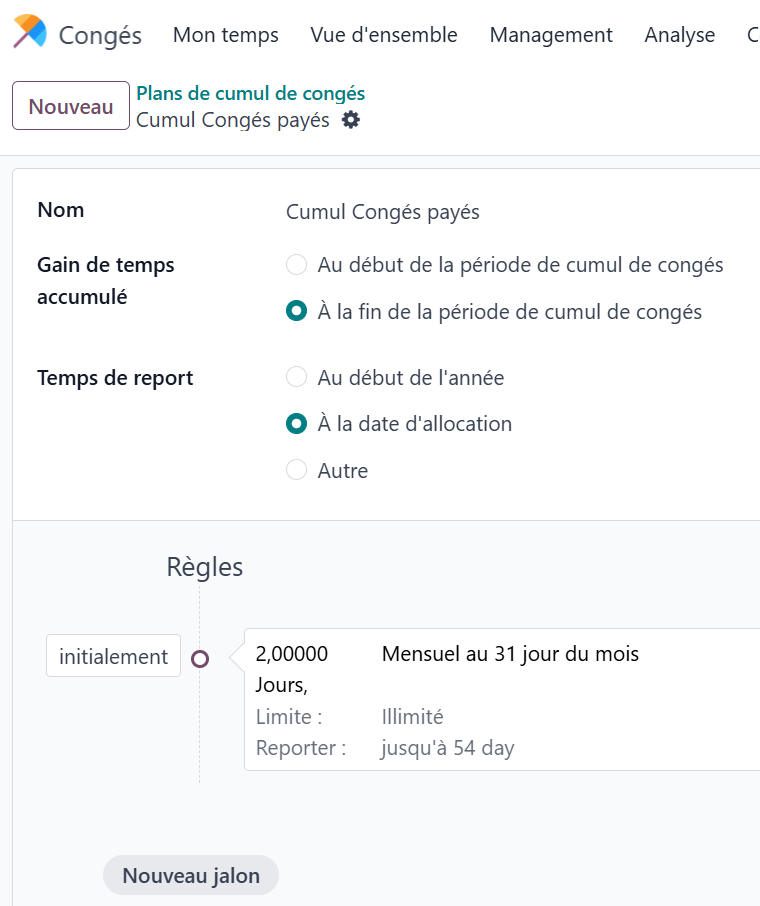This screenshot has height=906, width=760.
Task: Click the timeline circle marker for initialement
Action: (x=200, y=658)
